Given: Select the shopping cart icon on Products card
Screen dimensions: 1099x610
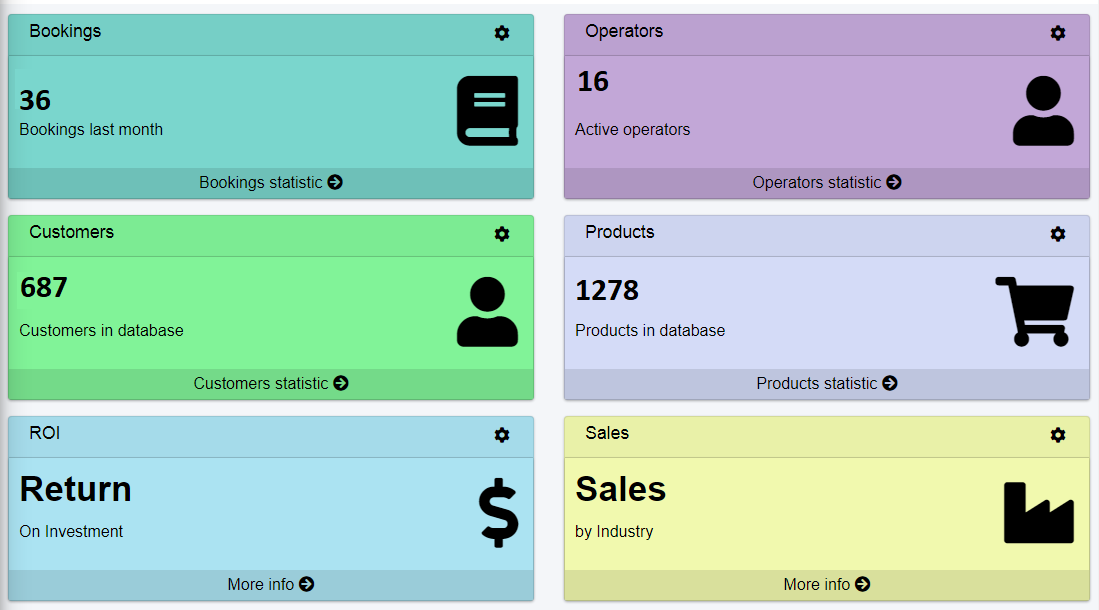Looking at the screenshot, I should (1034, 311).
